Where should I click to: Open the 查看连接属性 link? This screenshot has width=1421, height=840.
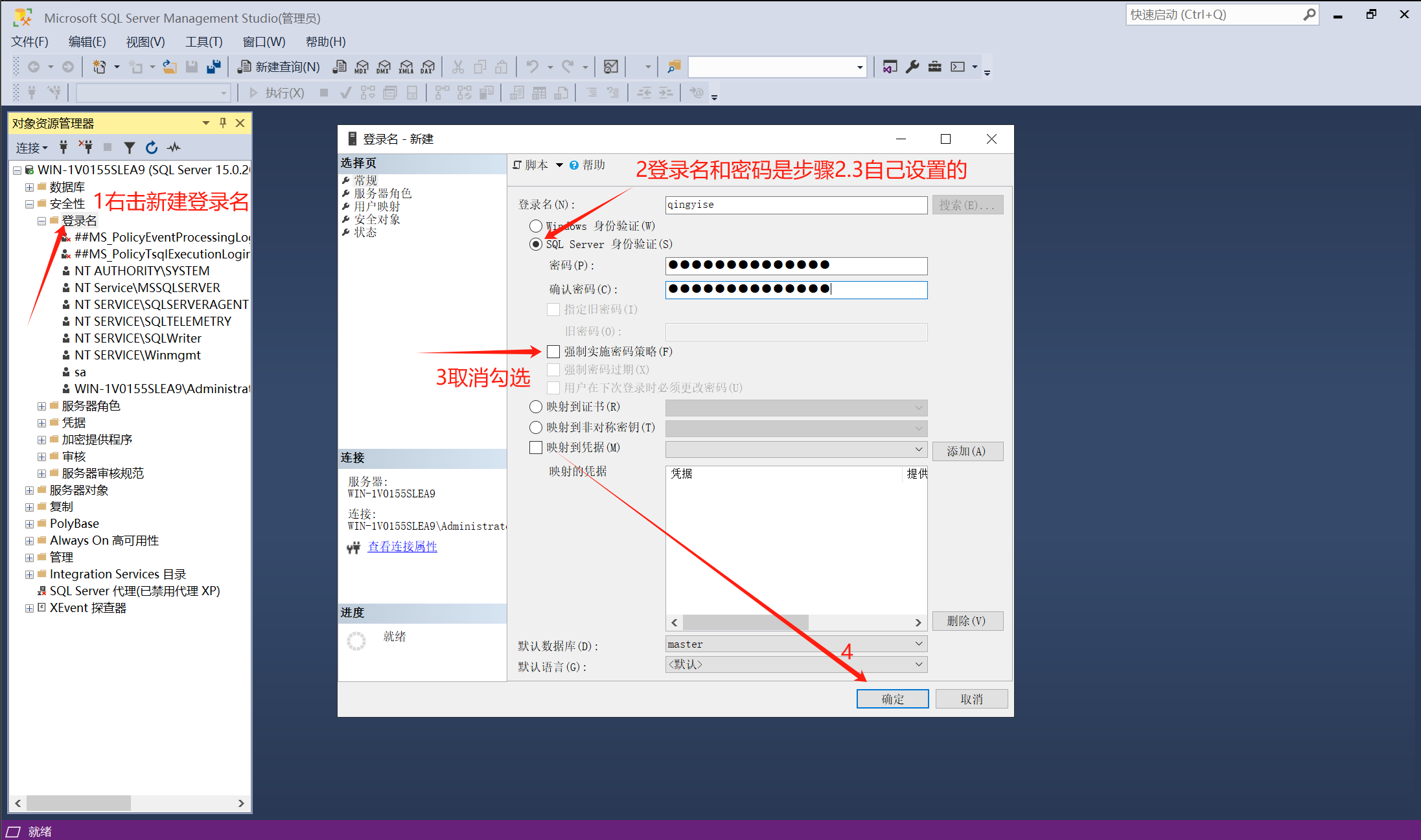click(402, 547)
